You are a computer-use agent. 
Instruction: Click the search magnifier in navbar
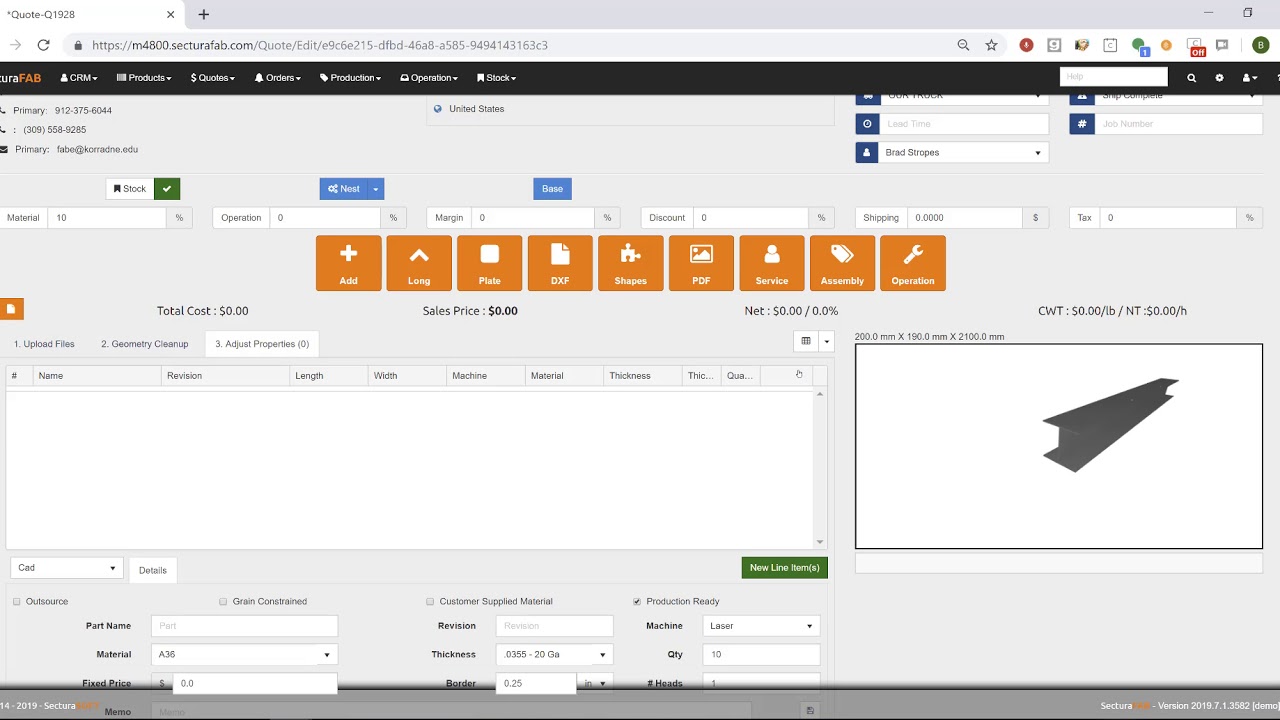[1191, 78]
